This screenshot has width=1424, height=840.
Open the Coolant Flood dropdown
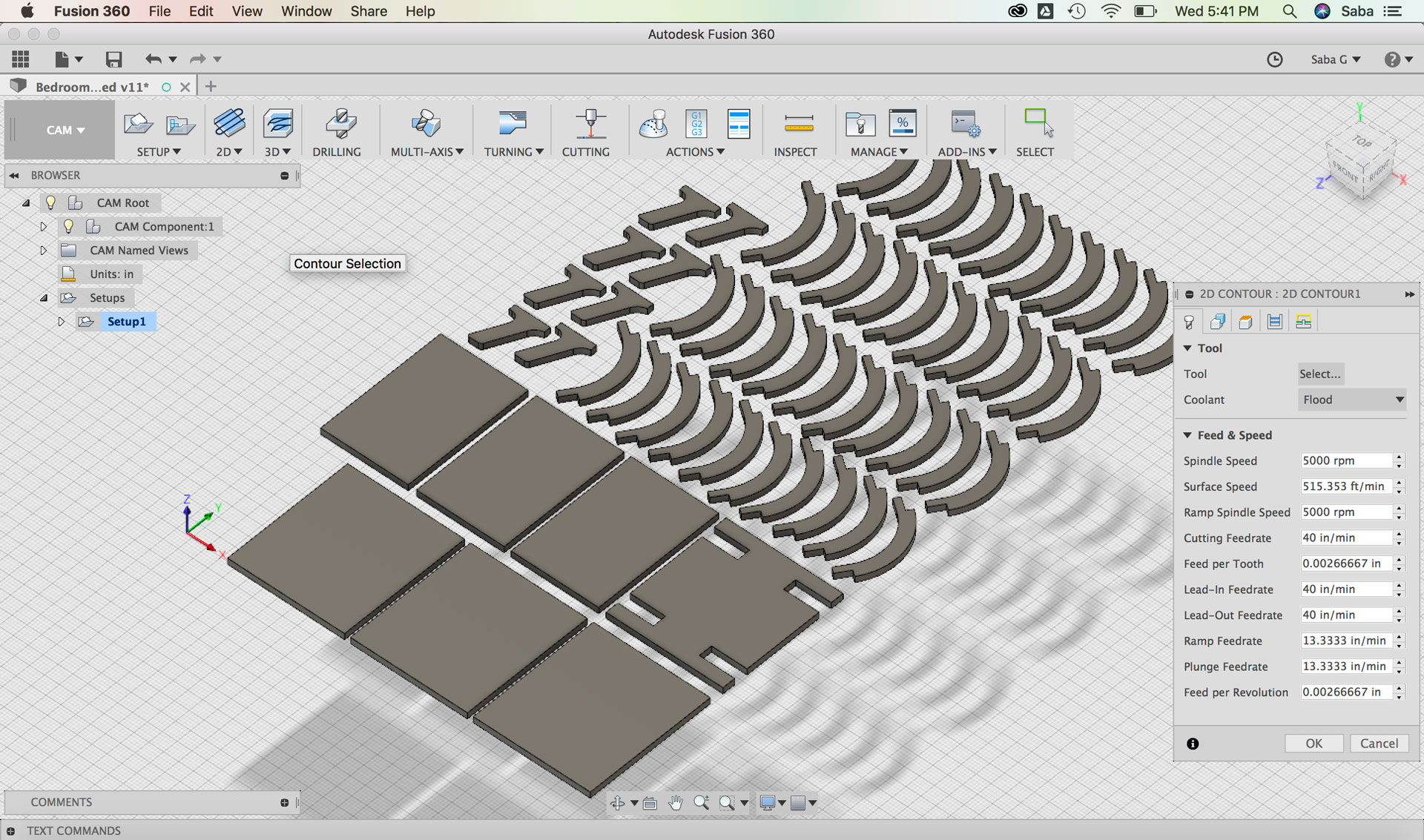1352,400
